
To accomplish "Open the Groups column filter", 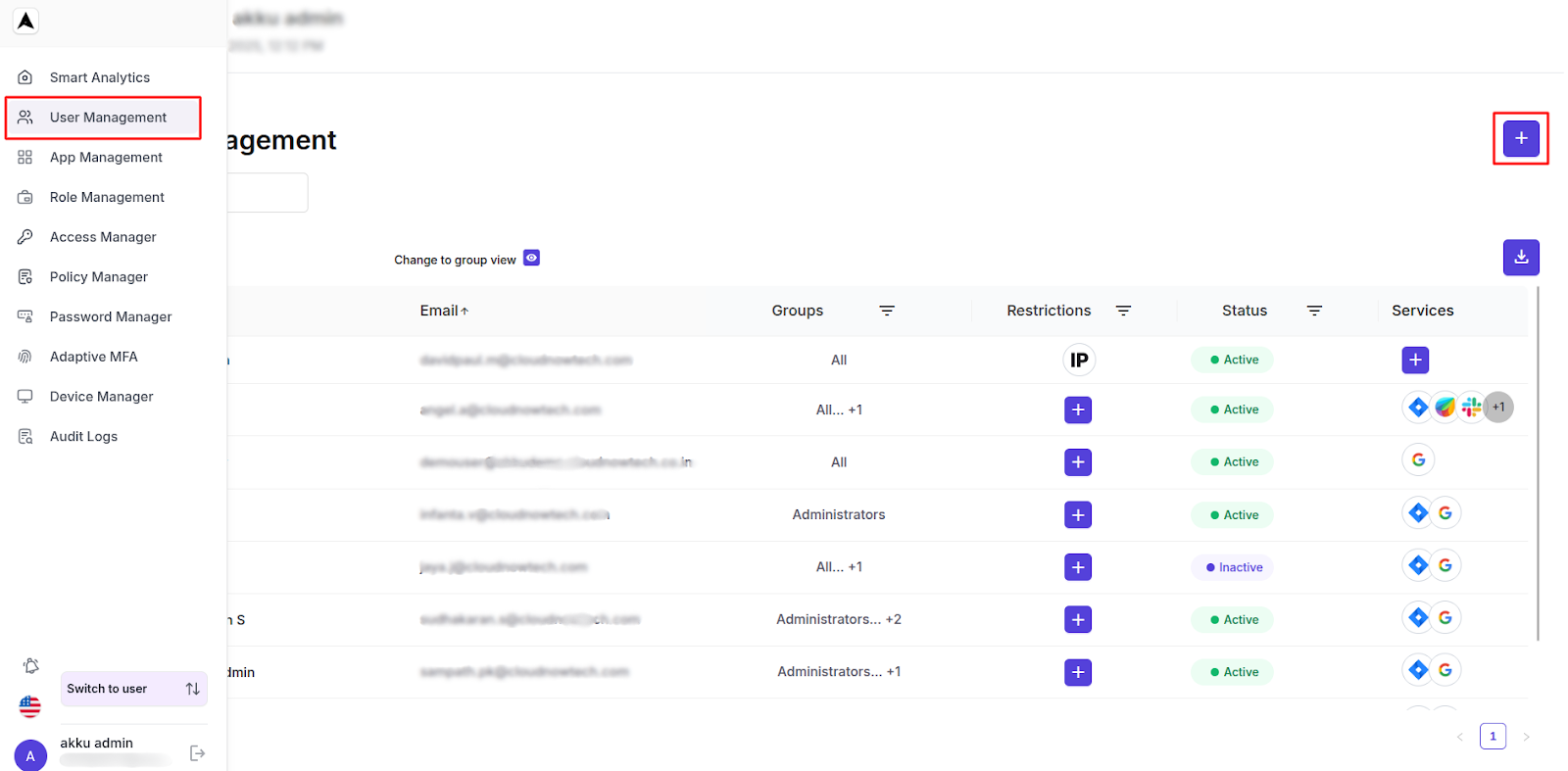I will [x=887, y=311].
